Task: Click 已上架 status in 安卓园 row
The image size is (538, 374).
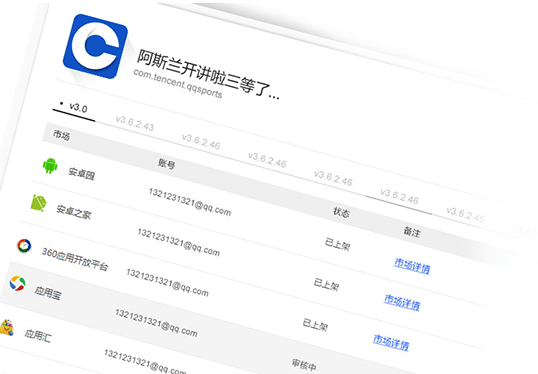Action: 337,244
